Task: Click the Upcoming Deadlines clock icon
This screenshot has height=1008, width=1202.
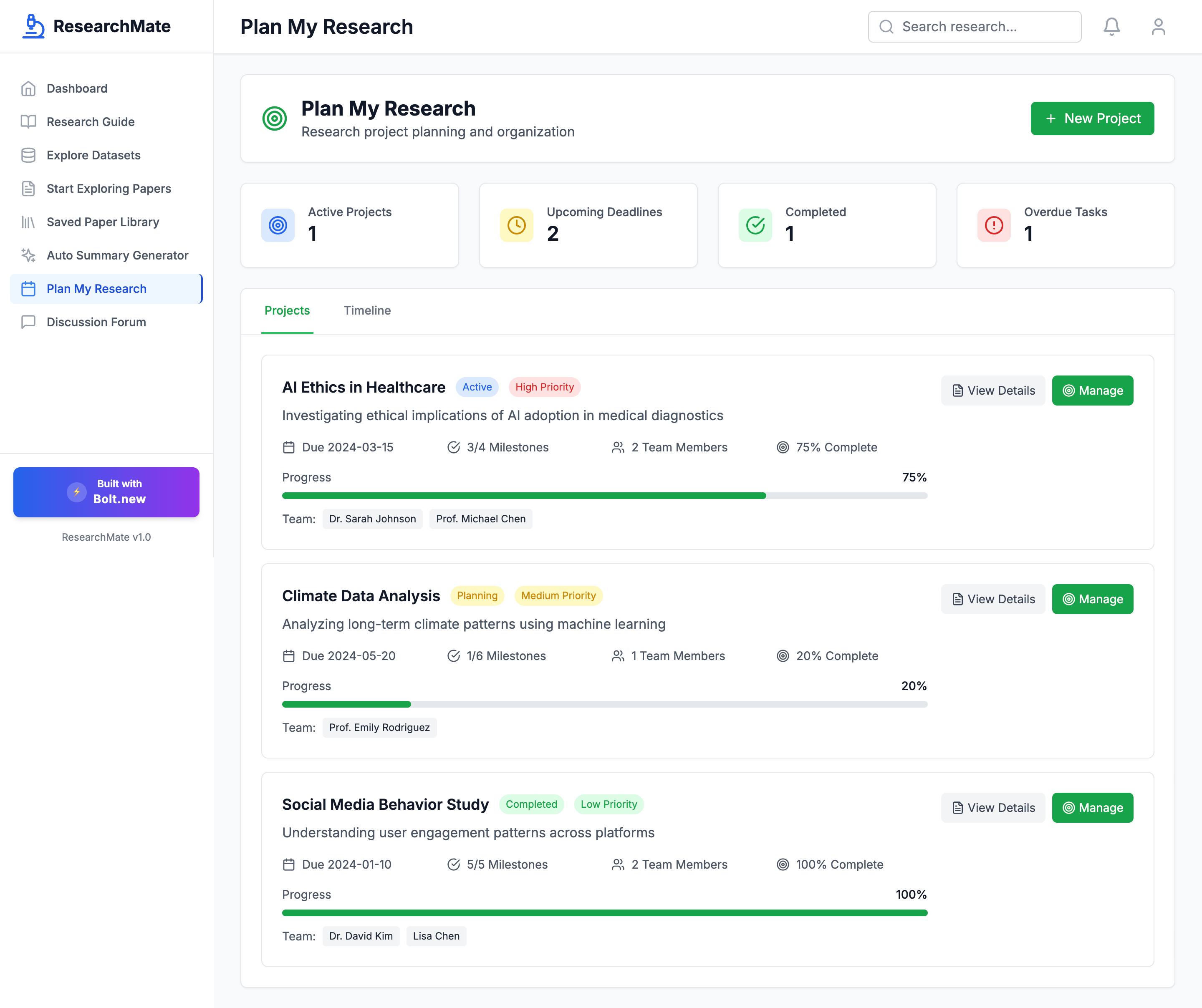Action: tap(516, 225)
